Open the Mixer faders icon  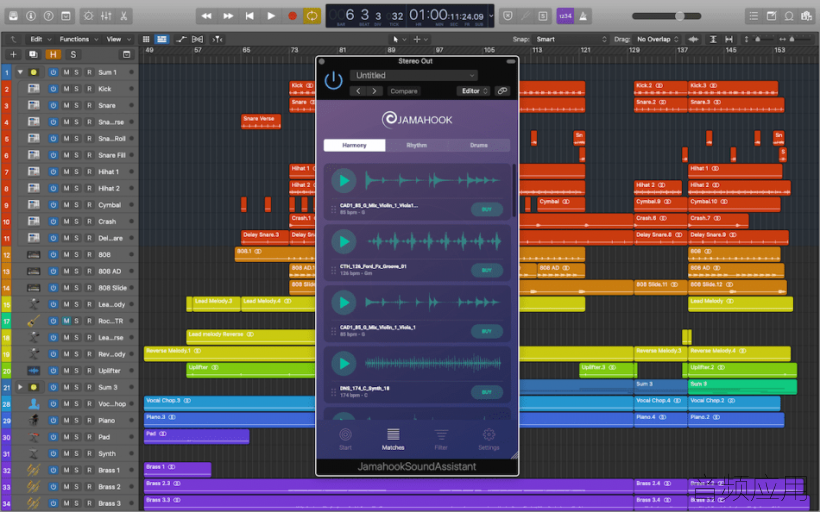point(106,16)
